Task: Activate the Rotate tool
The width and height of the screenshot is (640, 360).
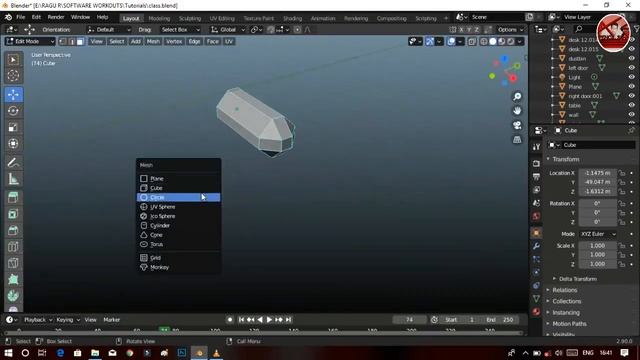Action: [13, 111]
